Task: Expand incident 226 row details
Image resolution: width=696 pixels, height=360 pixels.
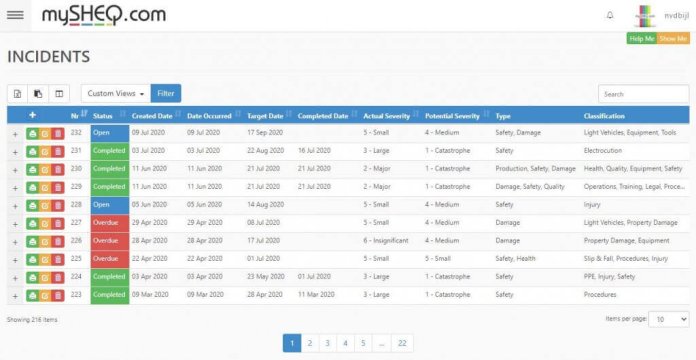Action: point(15,242)
